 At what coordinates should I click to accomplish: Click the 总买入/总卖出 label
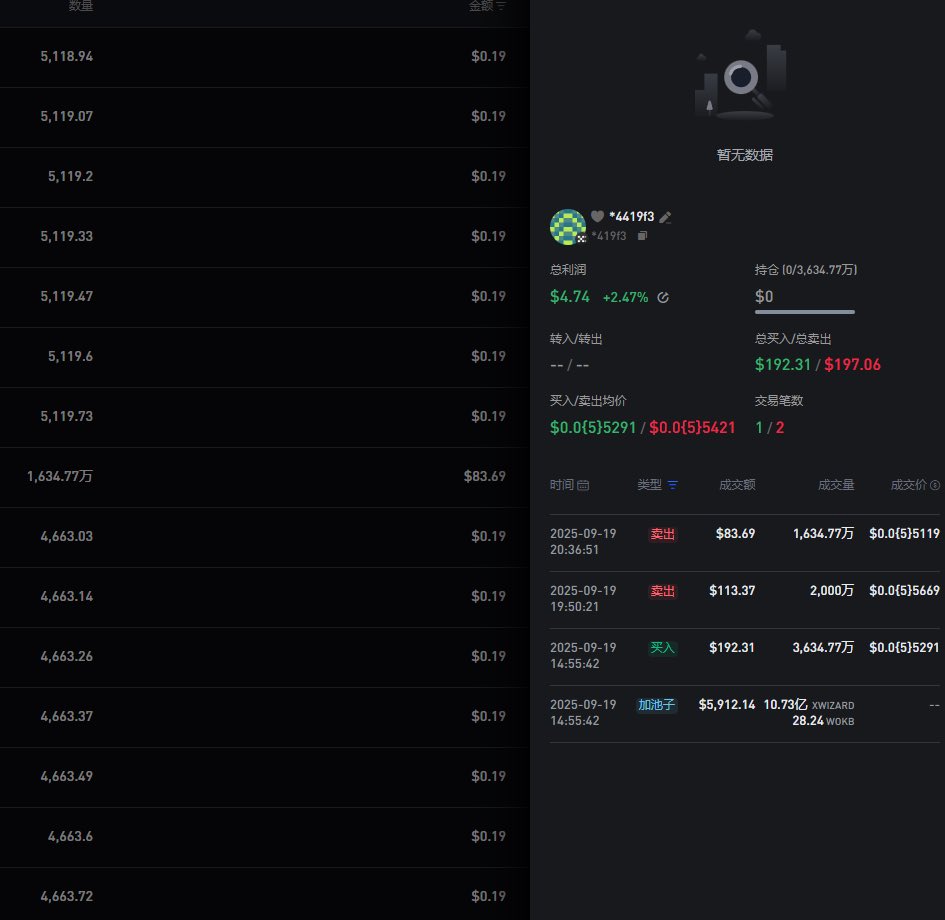pos(793,339)
